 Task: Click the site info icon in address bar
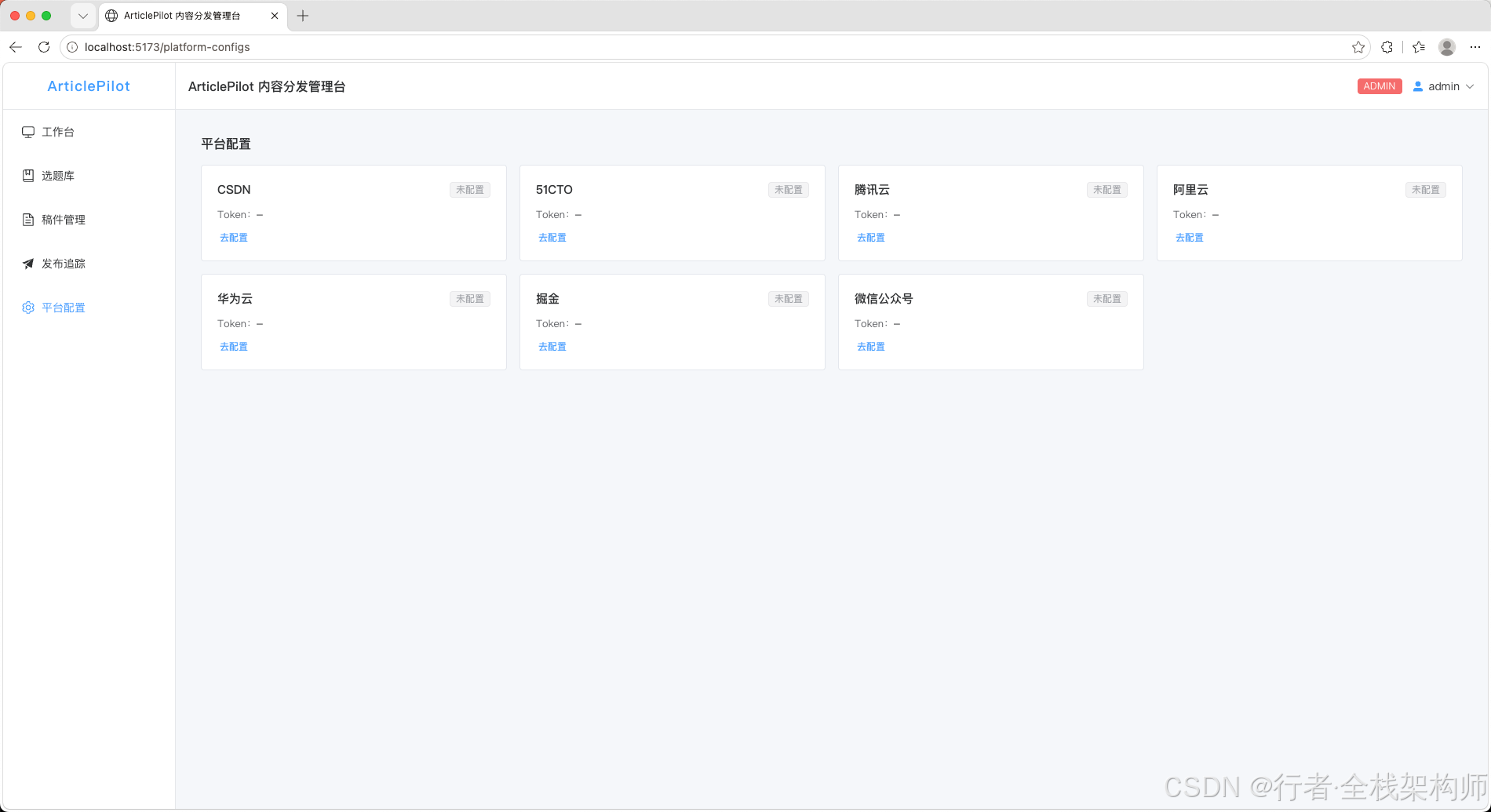(x=72, y=47)
